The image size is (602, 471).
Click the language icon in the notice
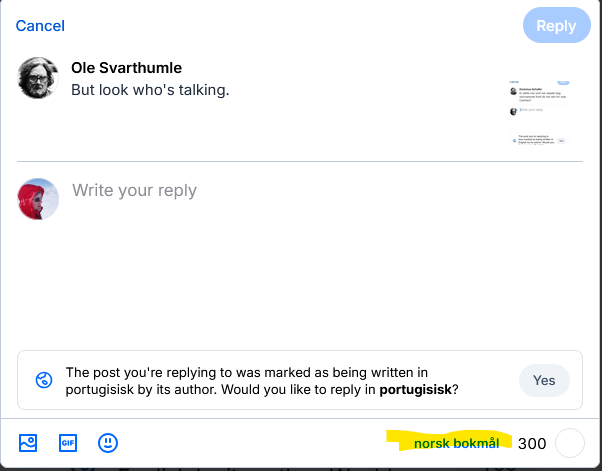[x=43, y=380]
